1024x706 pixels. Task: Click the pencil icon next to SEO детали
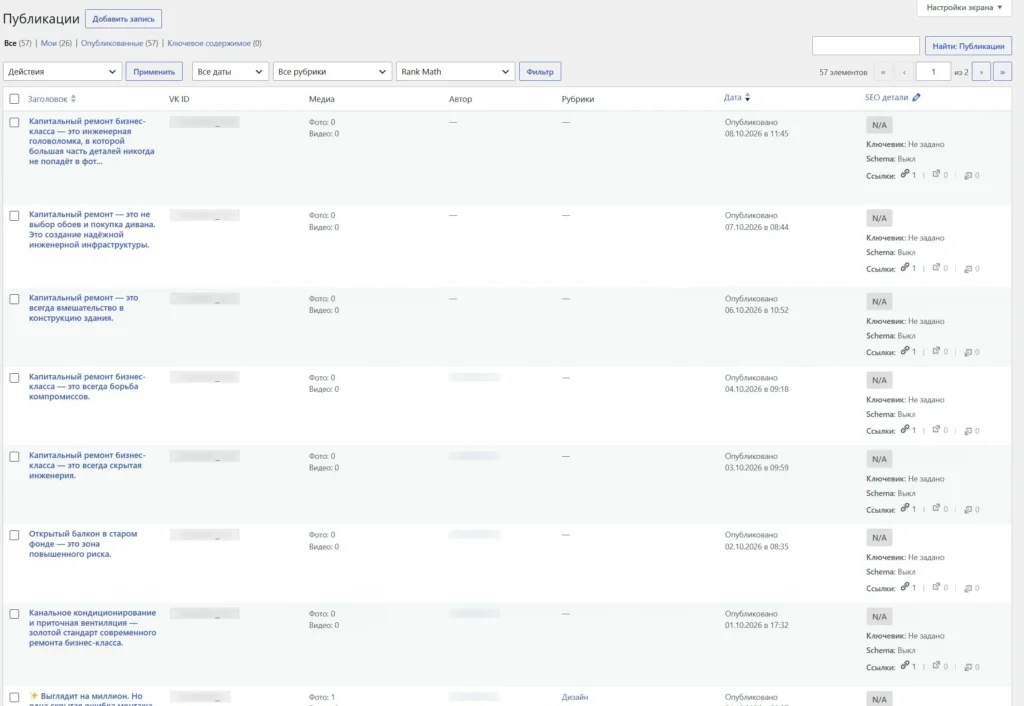[916, 97]
